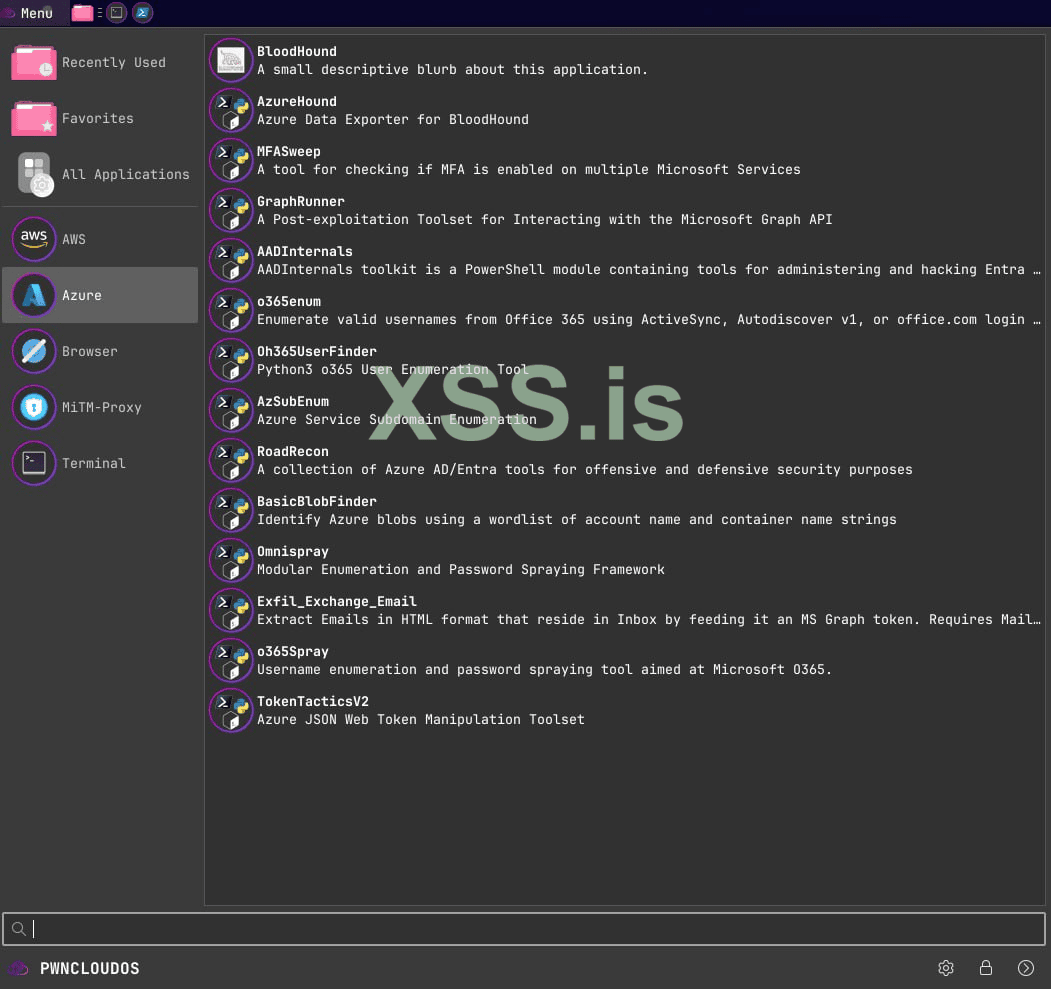Image resolution: width=1051 pixels, height=989 pixels.
Task: Click the PWNCLOUDOS user label
Action: tap(89, 968)
